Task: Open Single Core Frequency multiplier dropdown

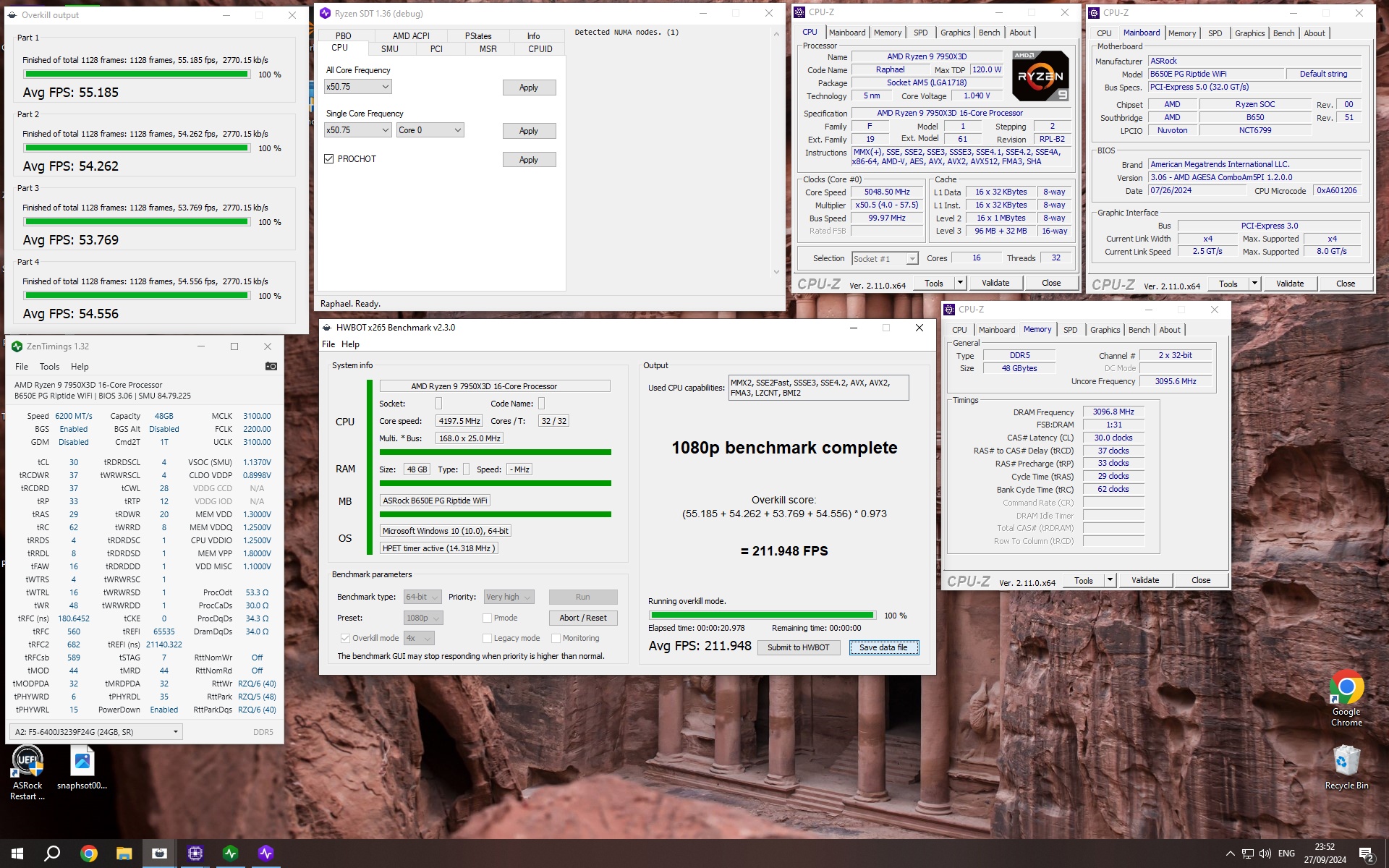Action: point(358,130)
